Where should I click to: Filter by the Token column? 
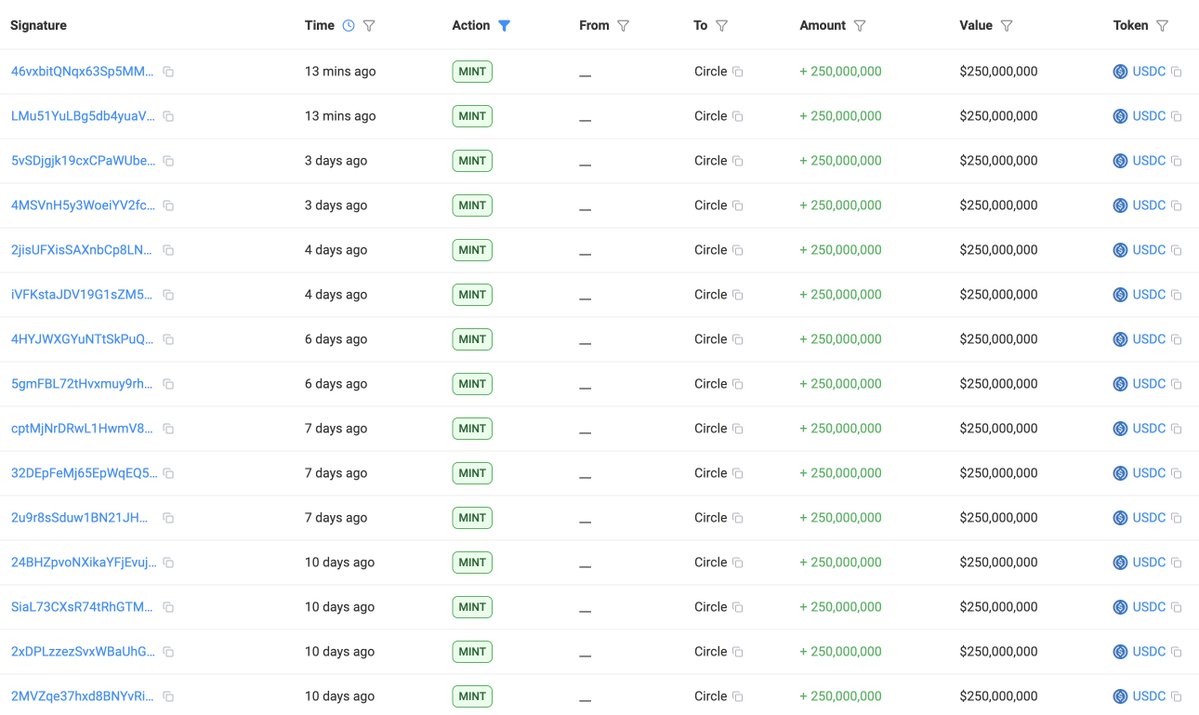[x=1162, y=26]
